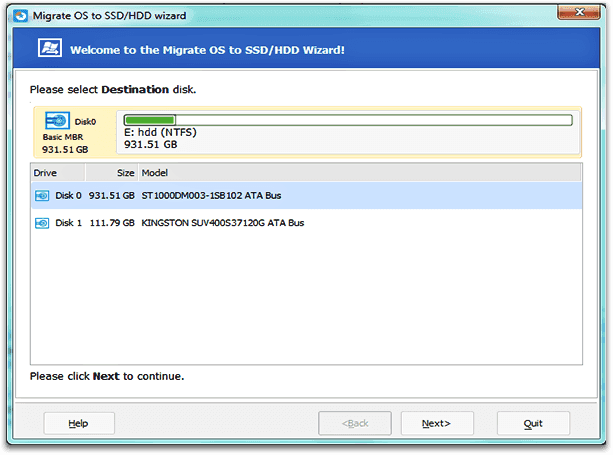
Task: Quit the migration wizard
Action: (x=533, y=423)
